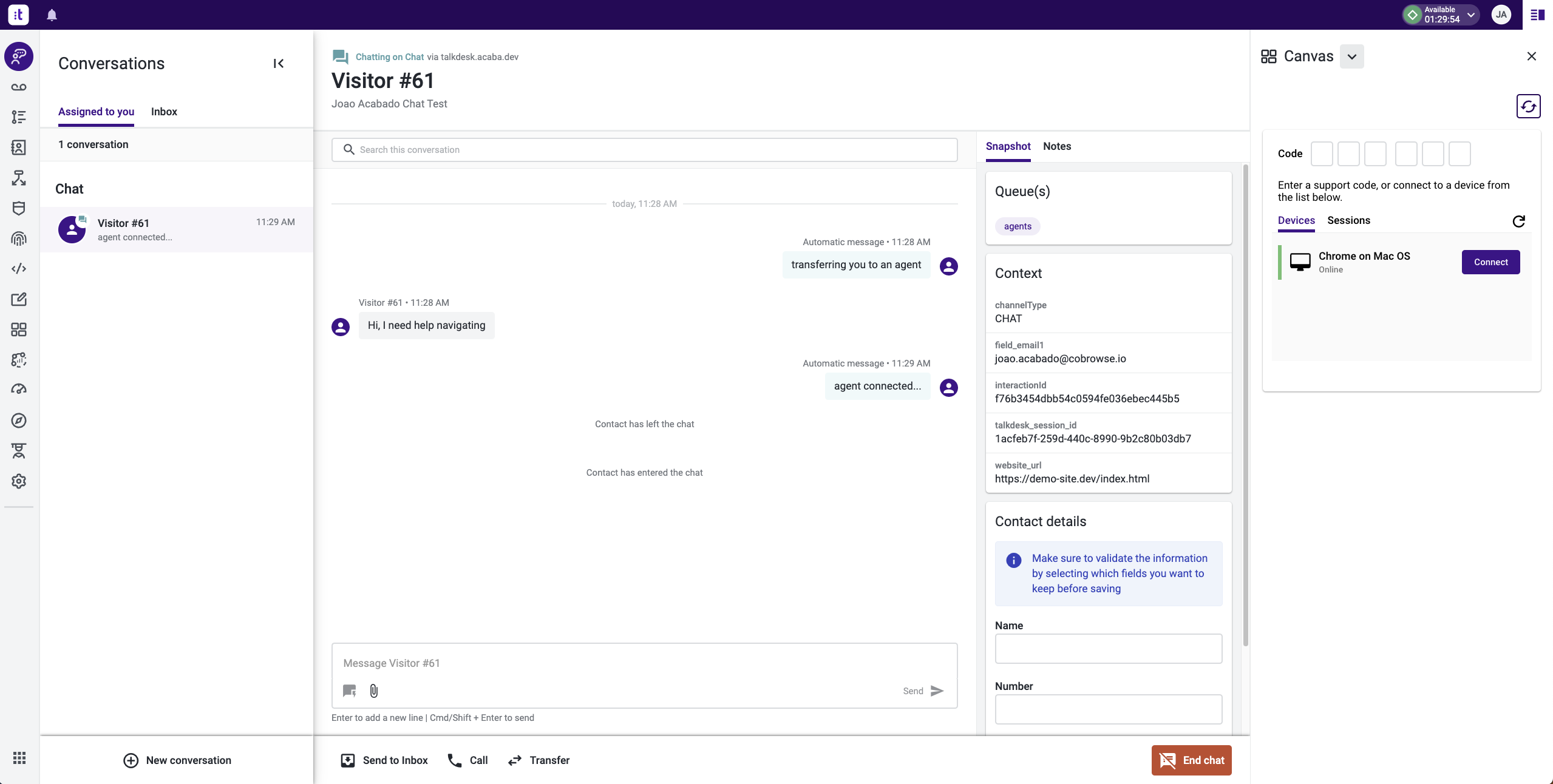Click the attachment paperclip icon
The width and height of the screenshot is (1553, 784).
click(374, 691)
